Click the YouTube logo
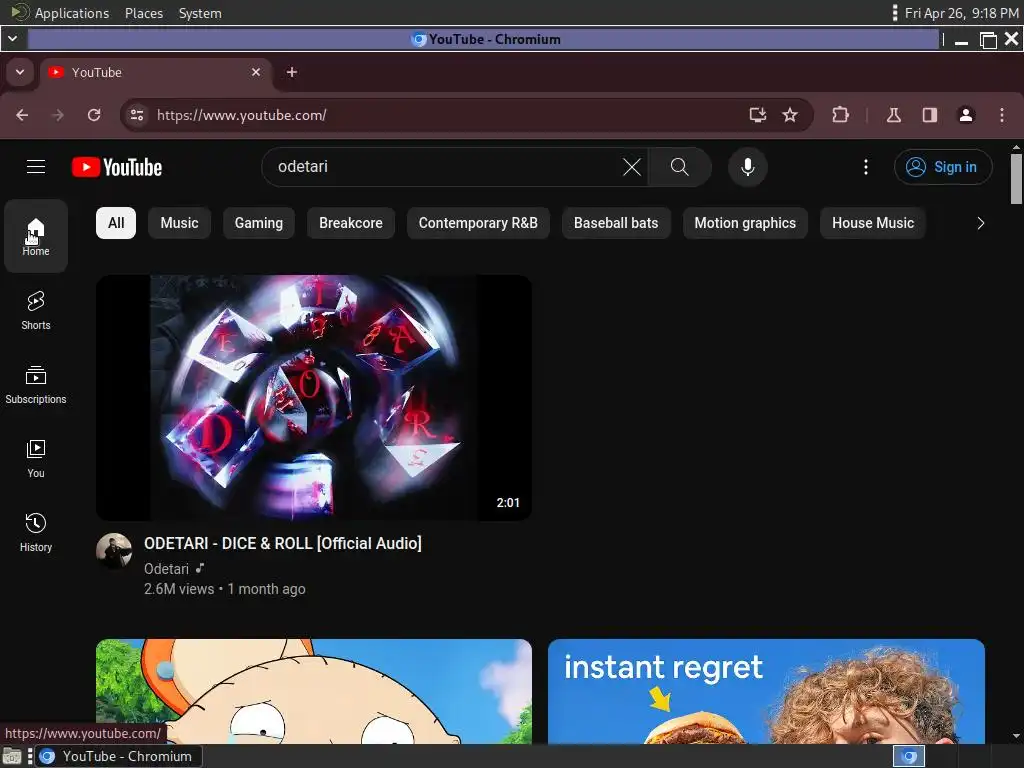 point(117,167)
